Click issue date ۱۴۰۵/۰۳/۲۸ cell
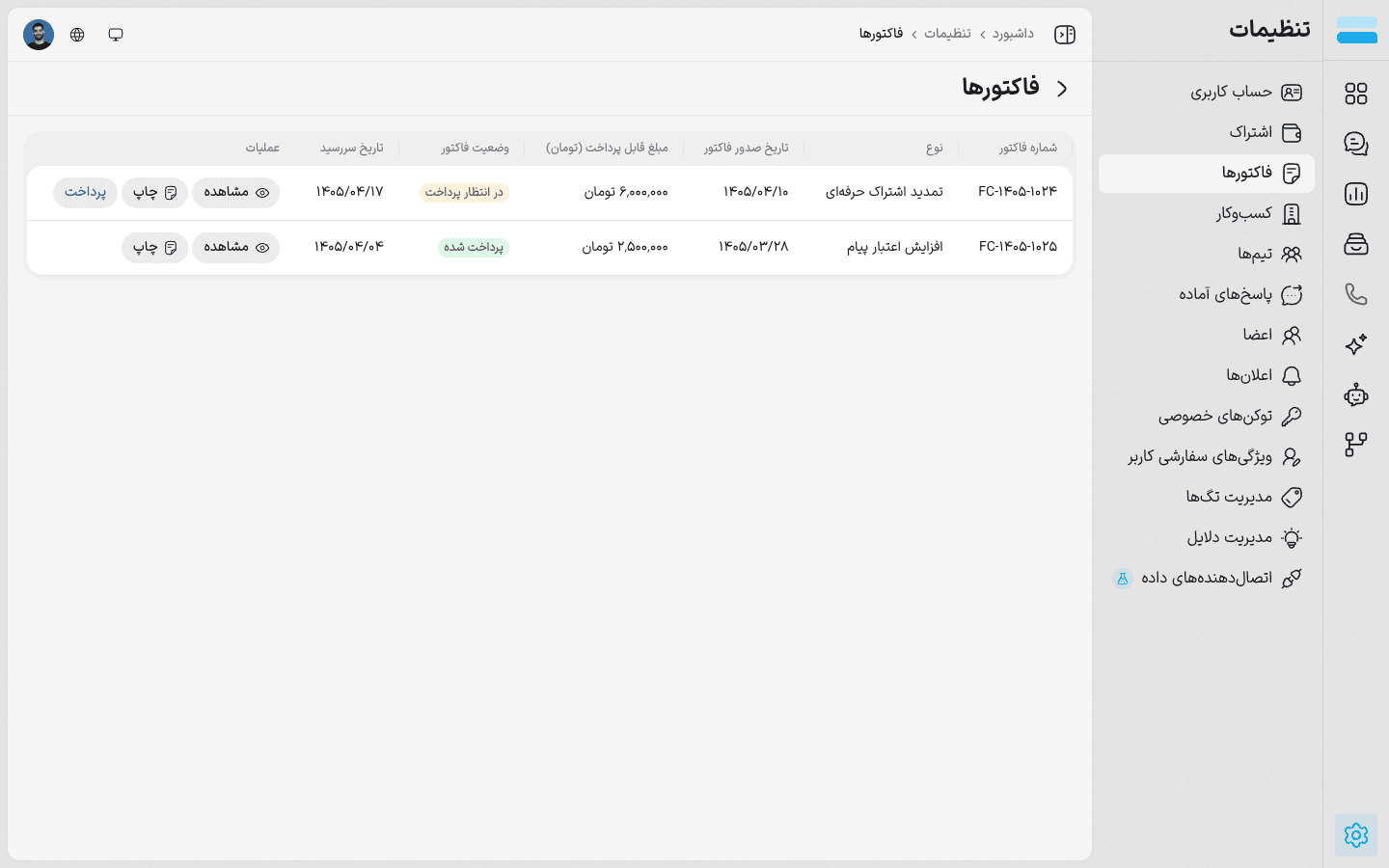 click(x=753, y=247)
